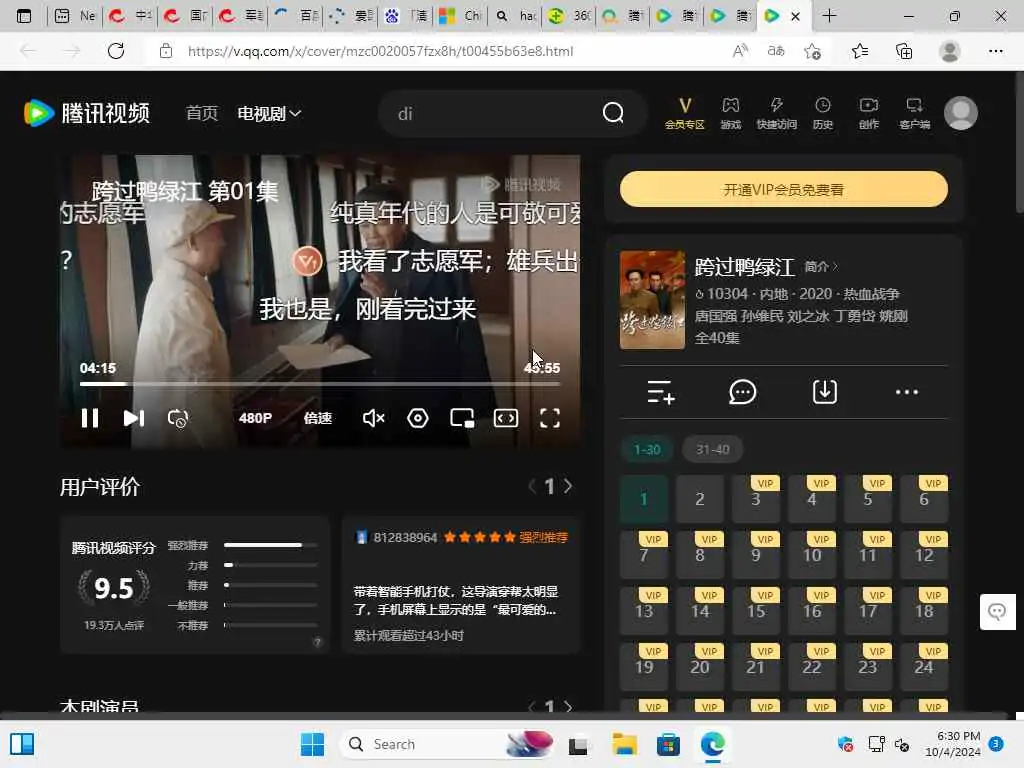Open player settings hexagon icon
Image resolution: width=1024 pixels, height=768 pixels.
(418, 418)
